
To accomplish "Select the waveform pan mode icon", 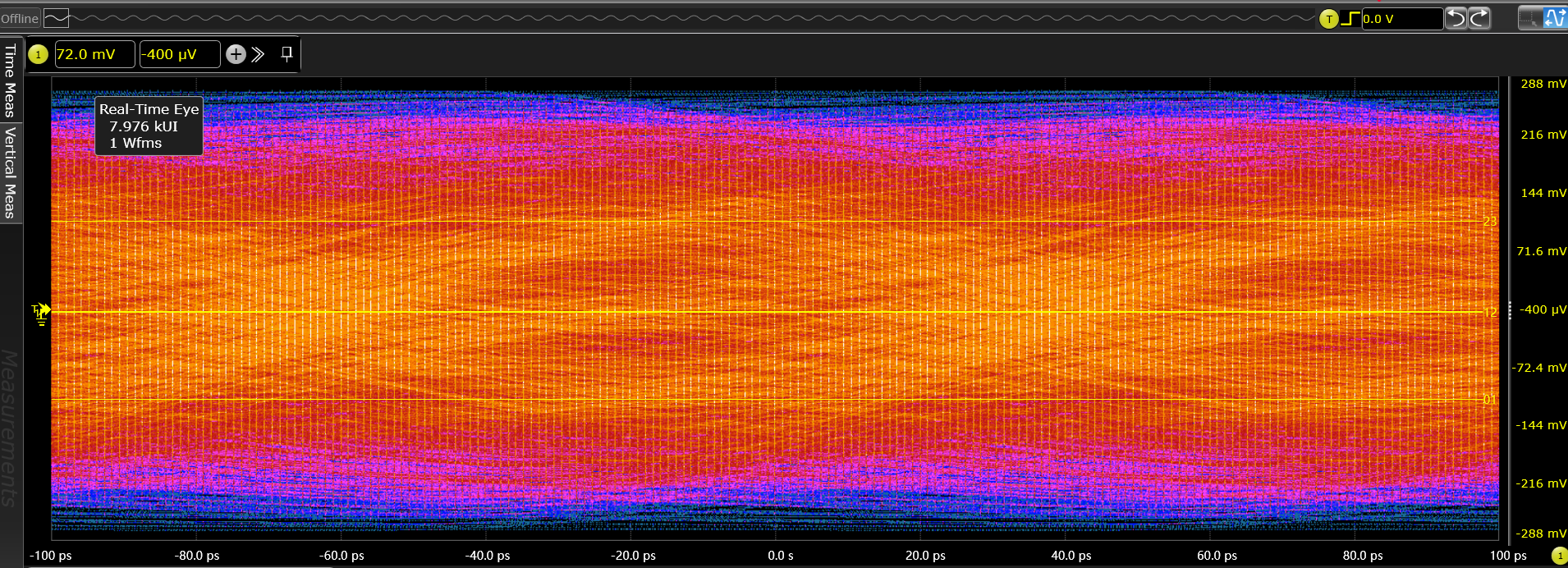I will [x=1556, y=18].
